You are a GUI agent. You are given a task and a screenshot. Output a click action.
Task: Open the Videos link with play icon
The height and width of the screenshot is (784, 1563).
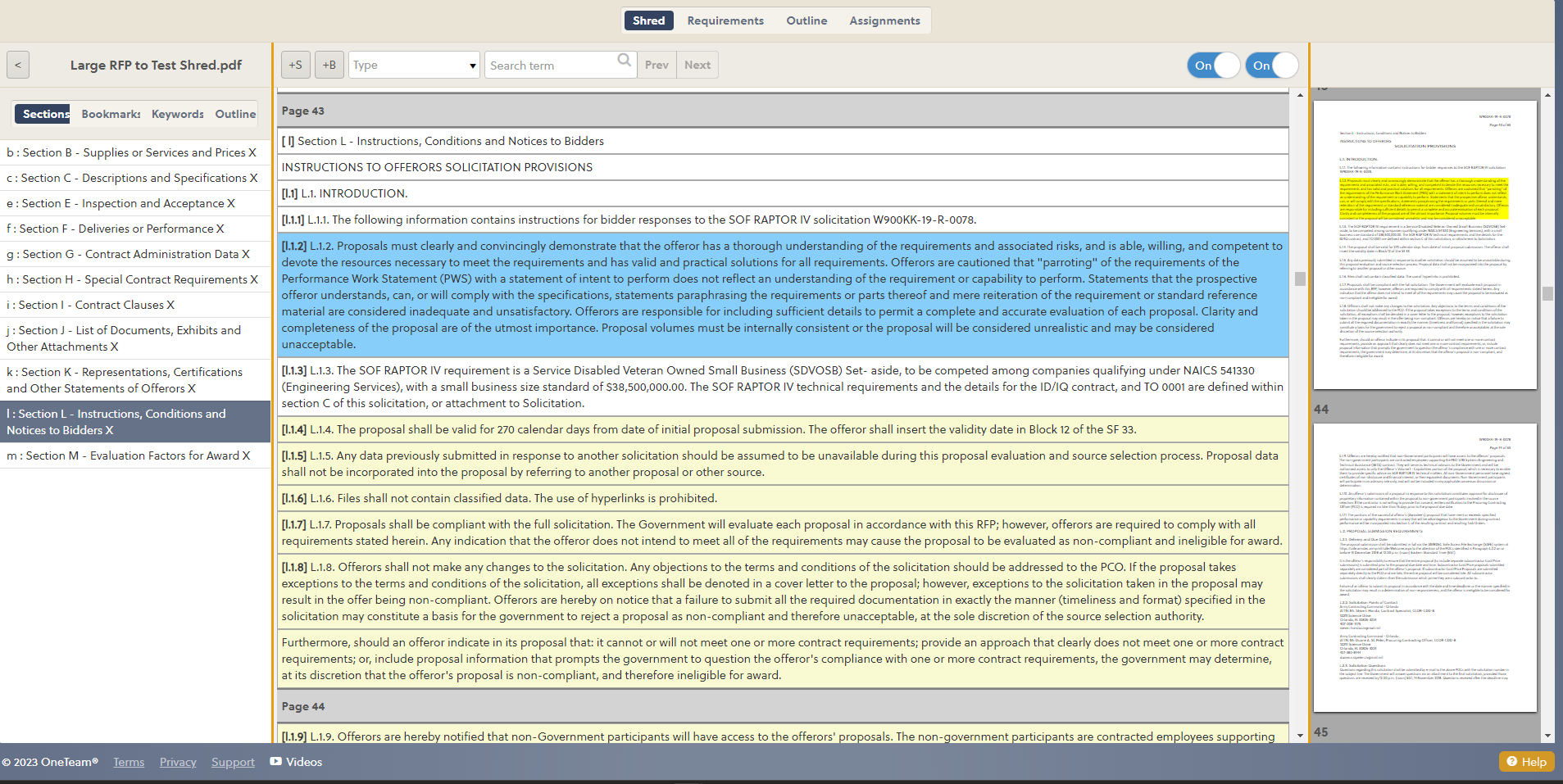[296, 762]
